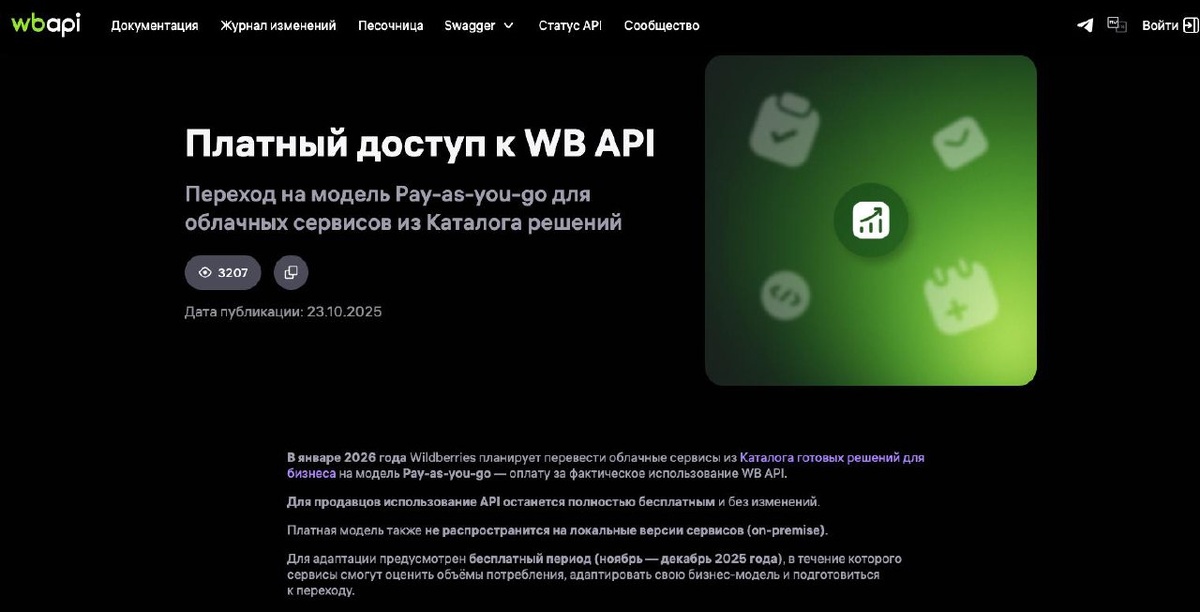This screenshot has width=1200, height=612.
Task: Click the clipboard check icon in banner
Action: (x=785, y=129)
